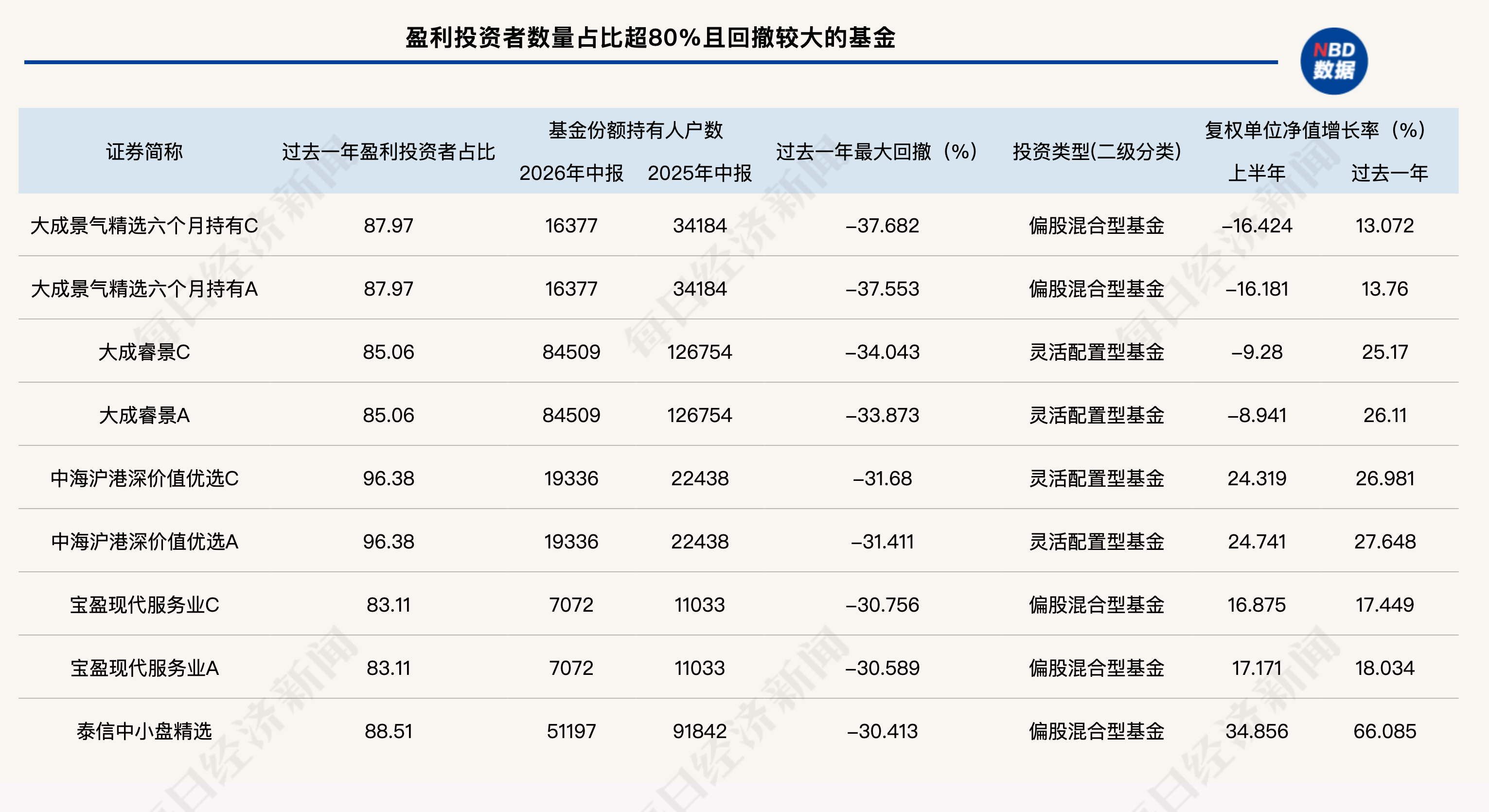Click one-year growth value 26.981
Image resolution: width=1489 pixels, height=812 pixels.
click(x=1385, y=478)
